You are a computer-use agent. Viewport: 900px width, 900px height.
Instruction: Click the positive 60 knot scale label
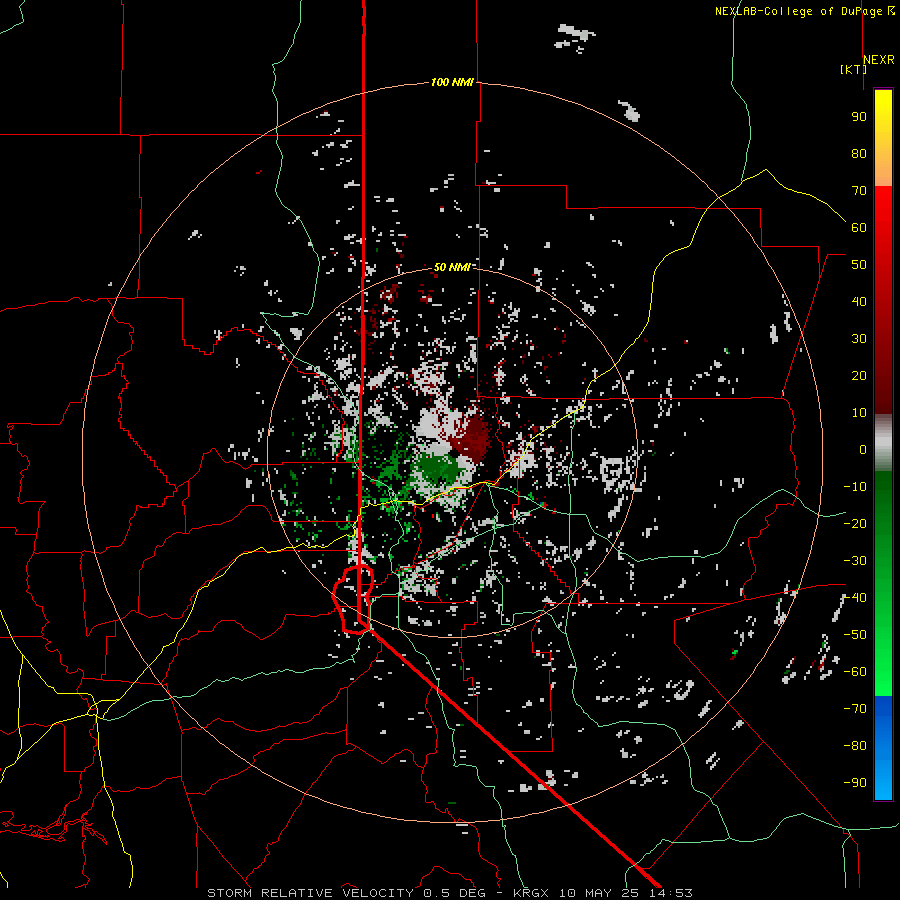pos(859,227)
